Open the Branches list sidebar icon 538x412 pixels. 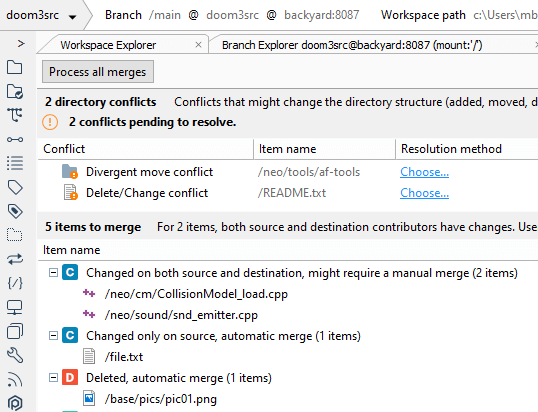tap(15, 163)
